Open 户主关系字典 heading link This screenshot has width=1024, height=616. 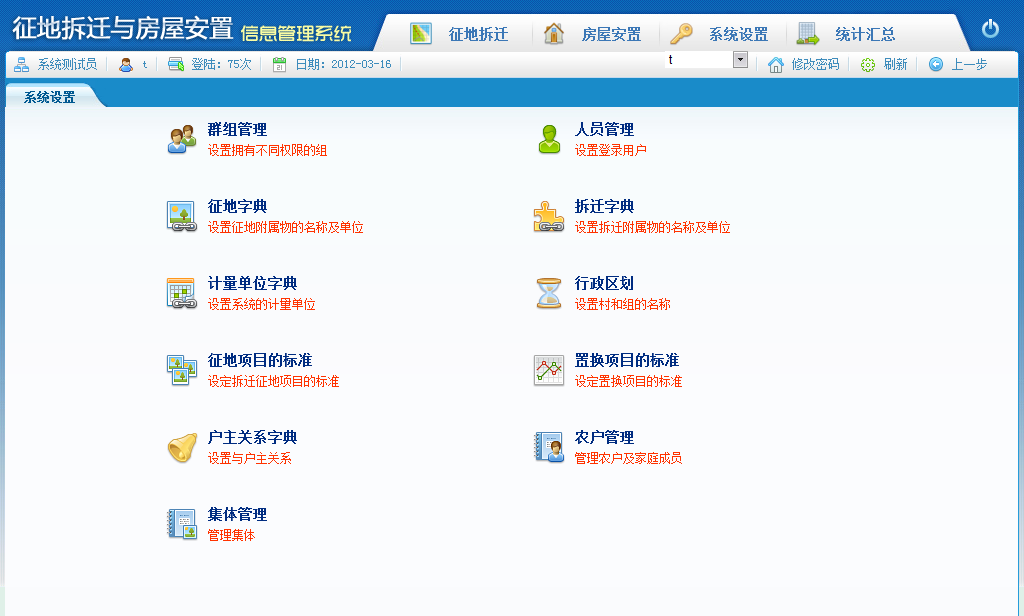tap(252, 438)
